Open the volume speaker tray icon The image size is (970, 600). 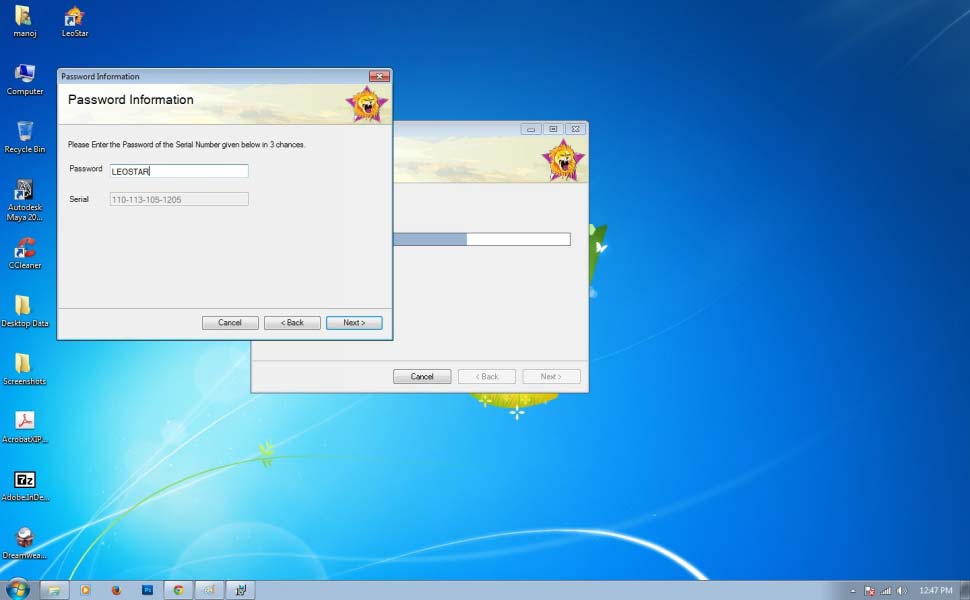coord(901,591)
